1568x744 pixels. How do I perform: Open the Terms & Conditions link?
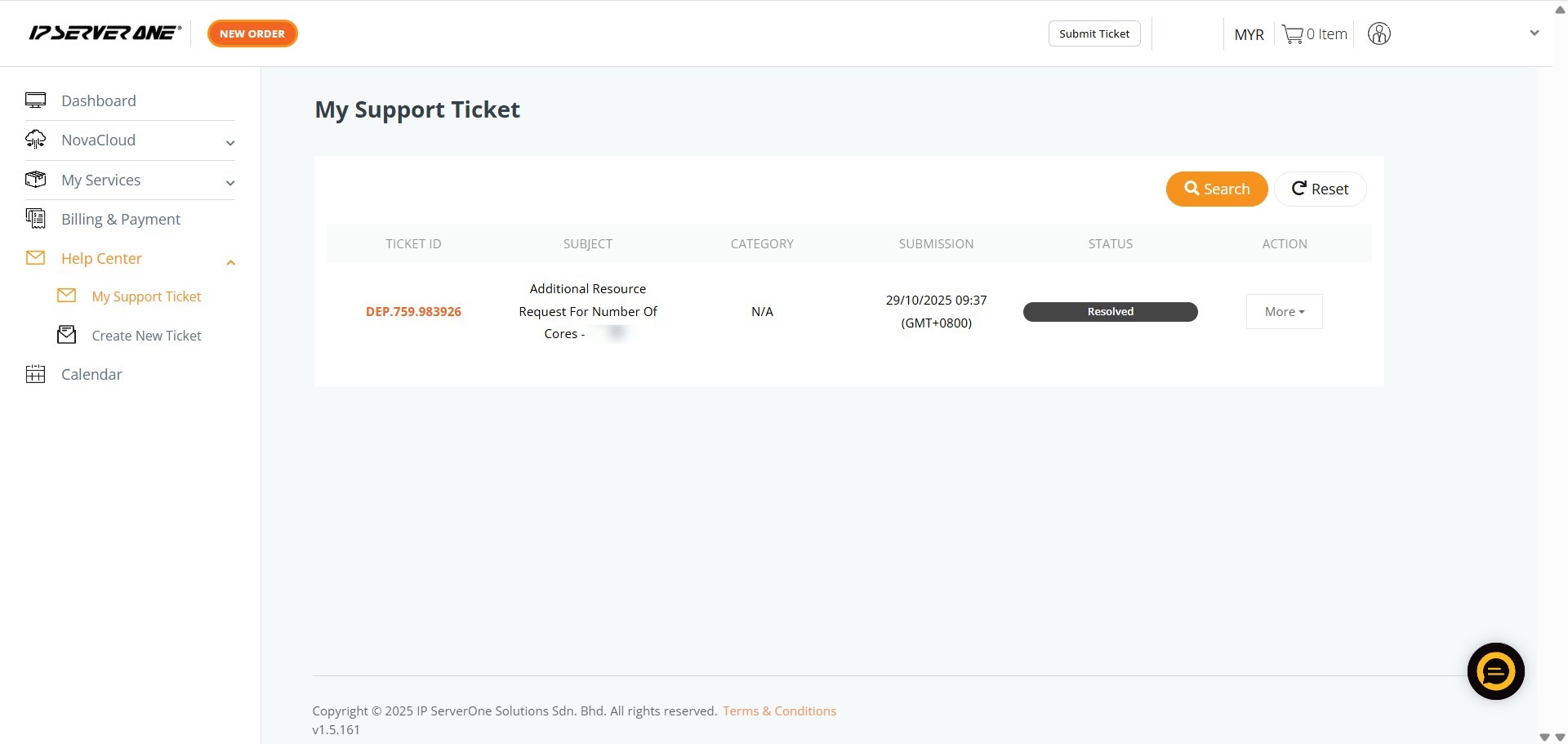point(779,711)
